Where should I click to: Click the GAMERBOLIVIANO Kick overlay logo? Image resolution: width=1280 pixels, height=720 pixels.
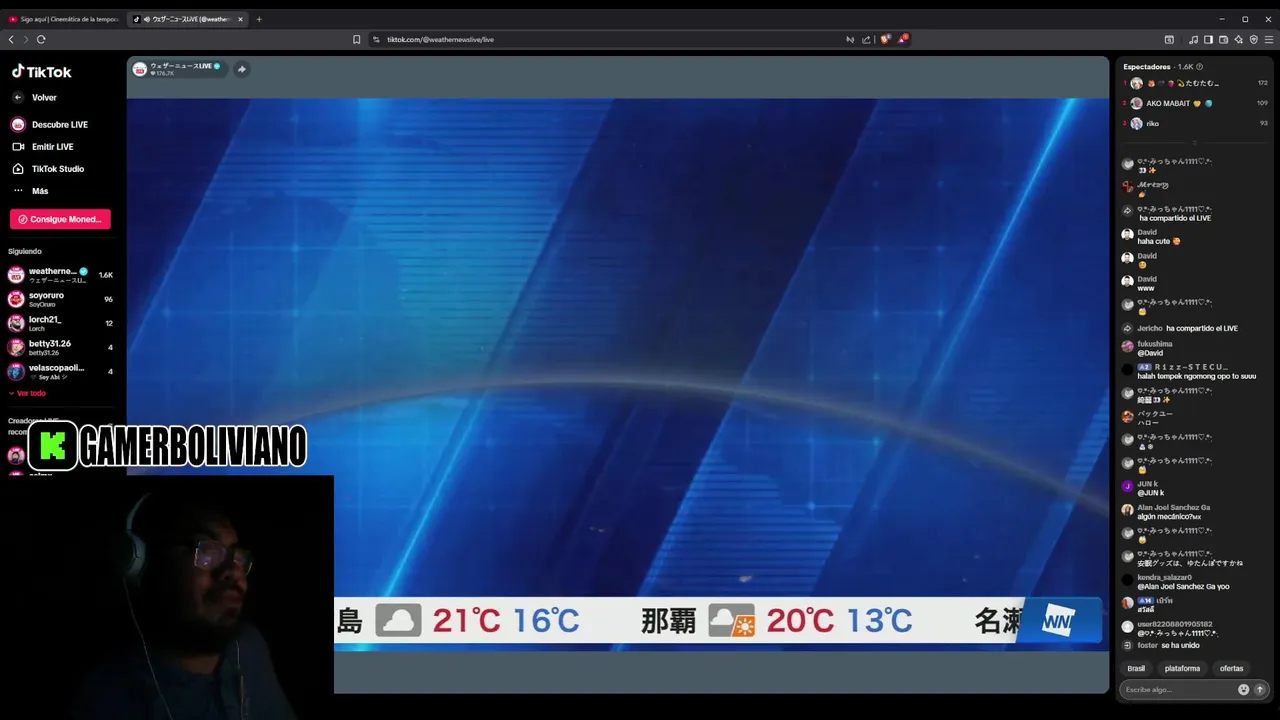pos(167,446)
